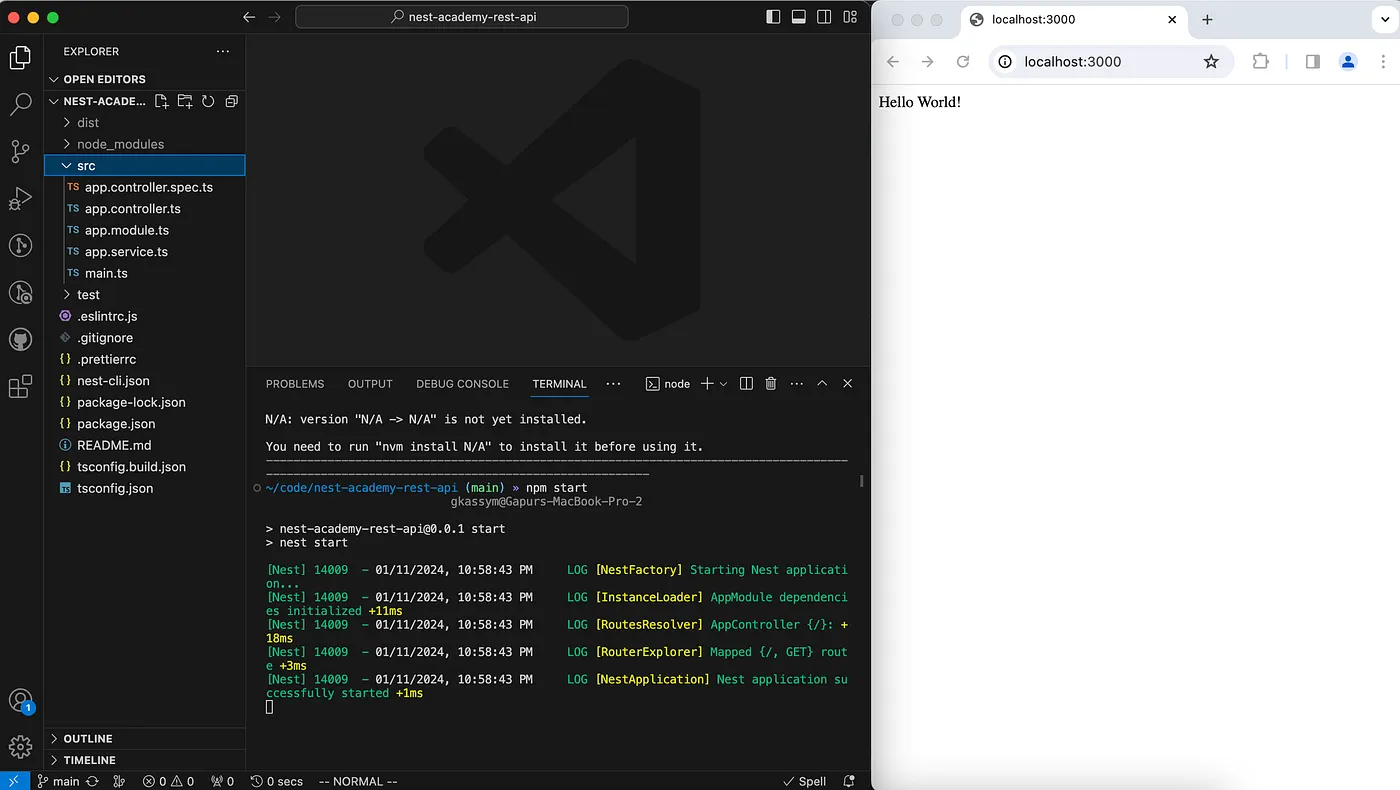Toggle the Spell checker in the status bar
Screen dimensions: 1400x790
point(804,781)
